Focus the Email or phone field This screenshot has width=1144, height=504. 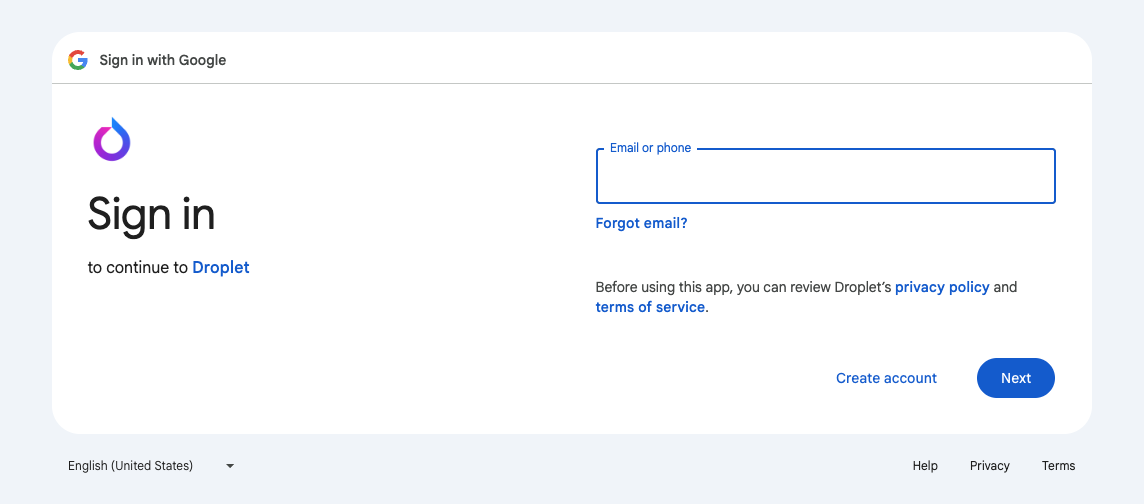[x=826, y=176]
